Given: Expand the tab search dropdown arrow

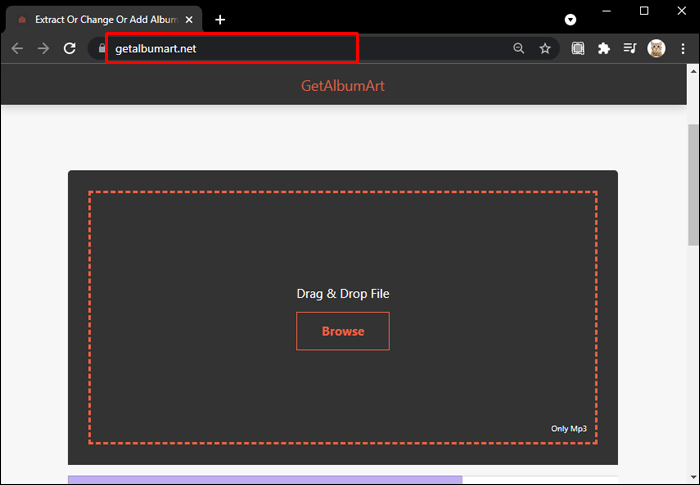Looking at the screenshot, I should [570, 20].
